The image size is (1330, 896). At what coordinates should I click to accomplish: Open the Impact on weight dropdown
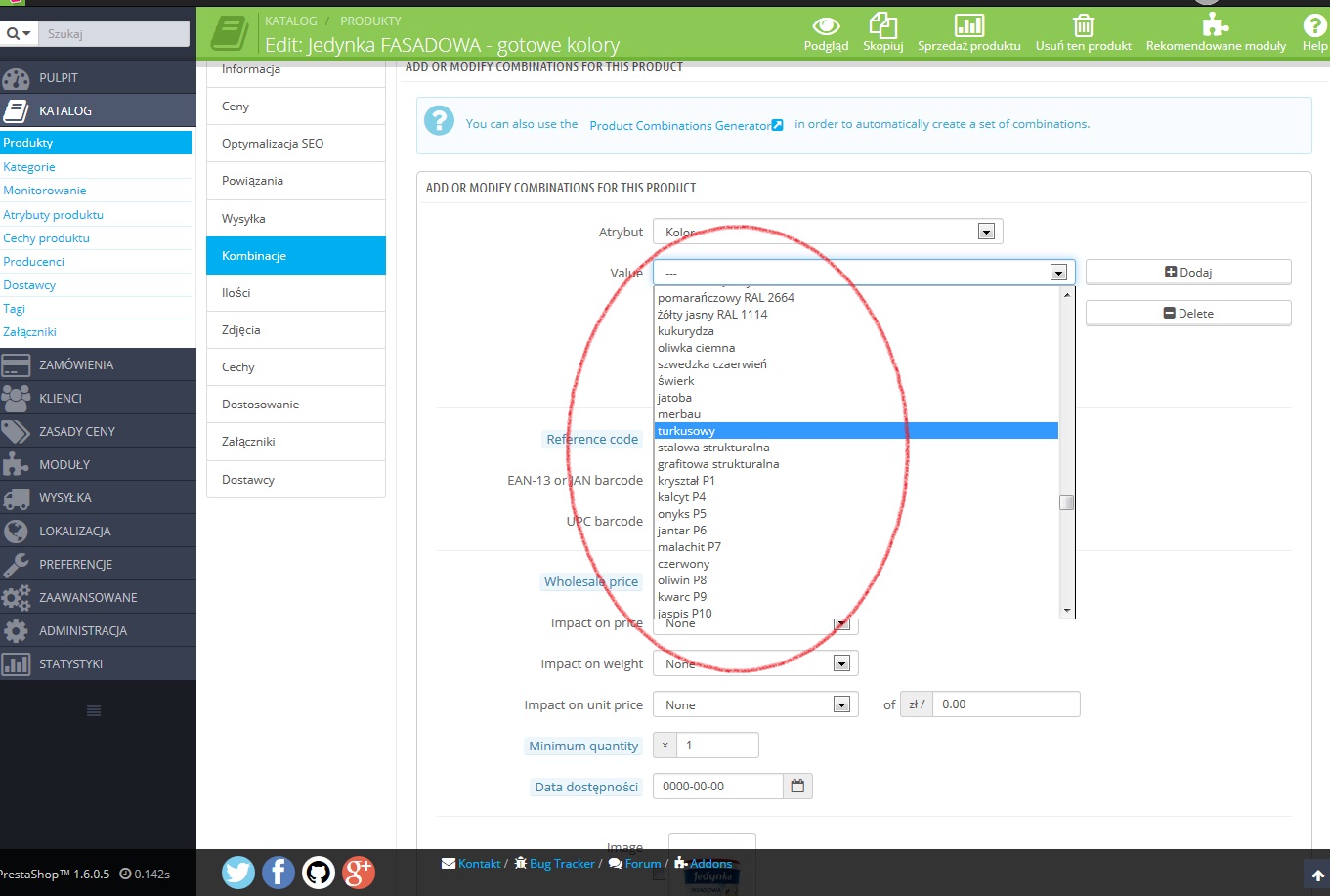coord(755,663)
